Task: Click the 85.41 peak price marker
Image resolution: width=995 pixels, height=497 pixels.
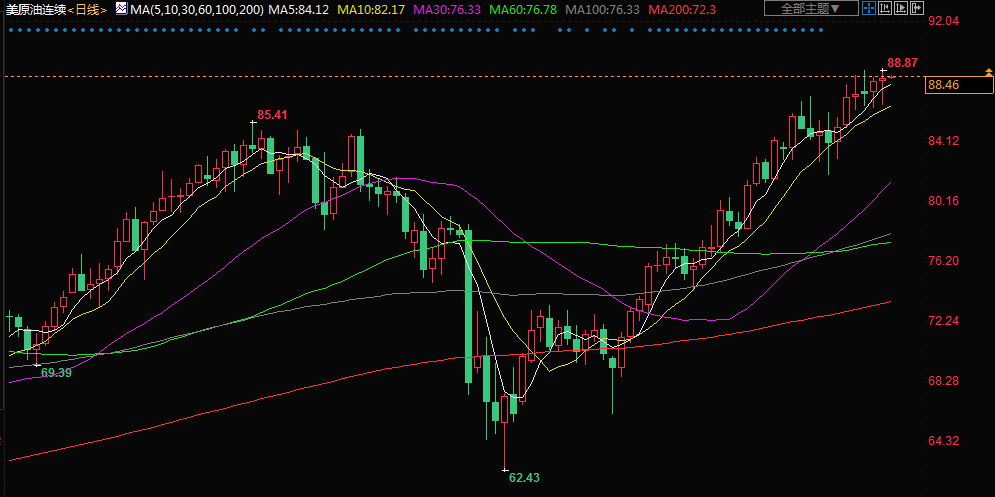Action: point(272,115)
